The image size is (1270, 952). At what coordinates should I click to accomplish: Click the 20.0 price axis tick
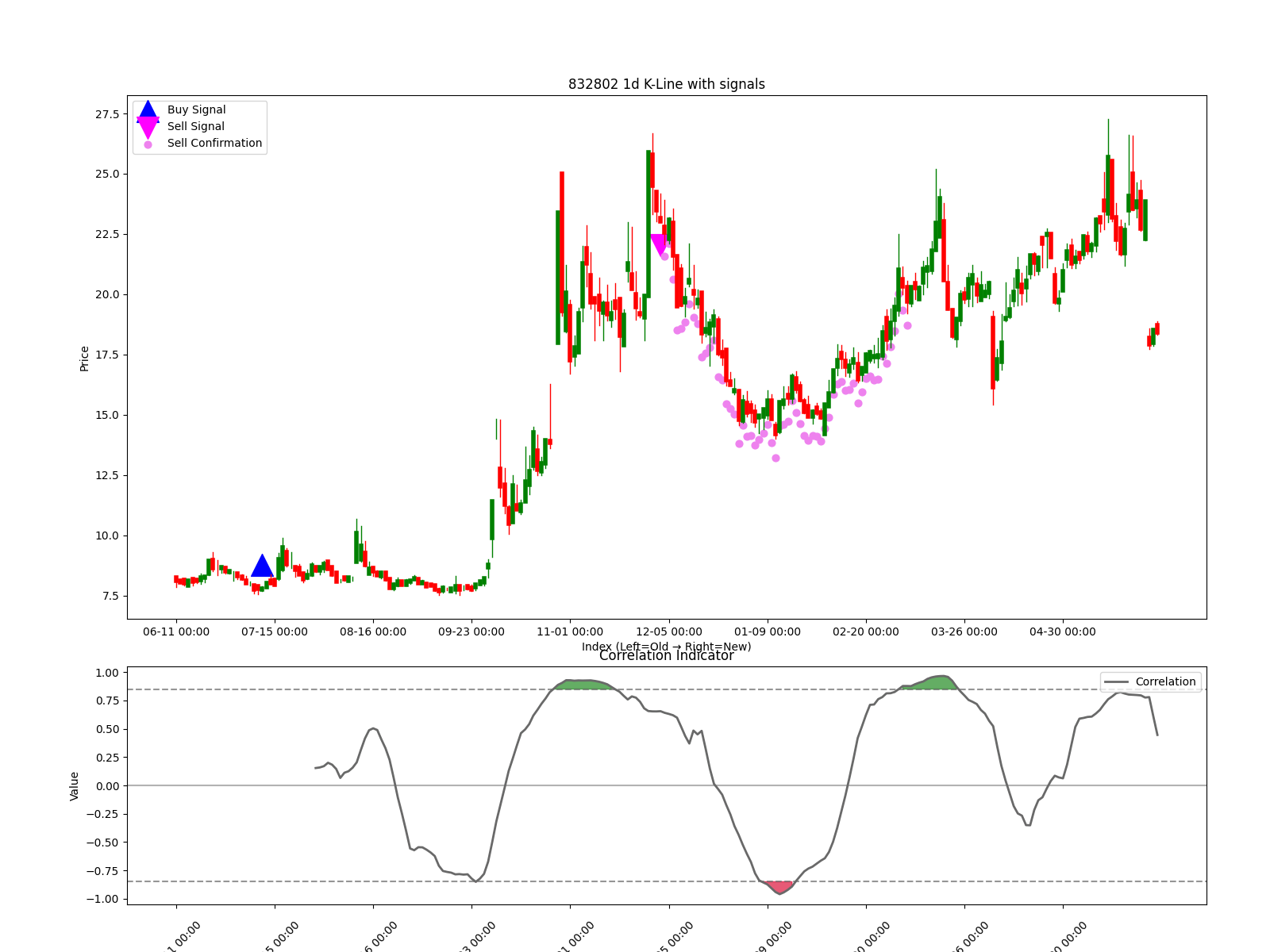107,295
